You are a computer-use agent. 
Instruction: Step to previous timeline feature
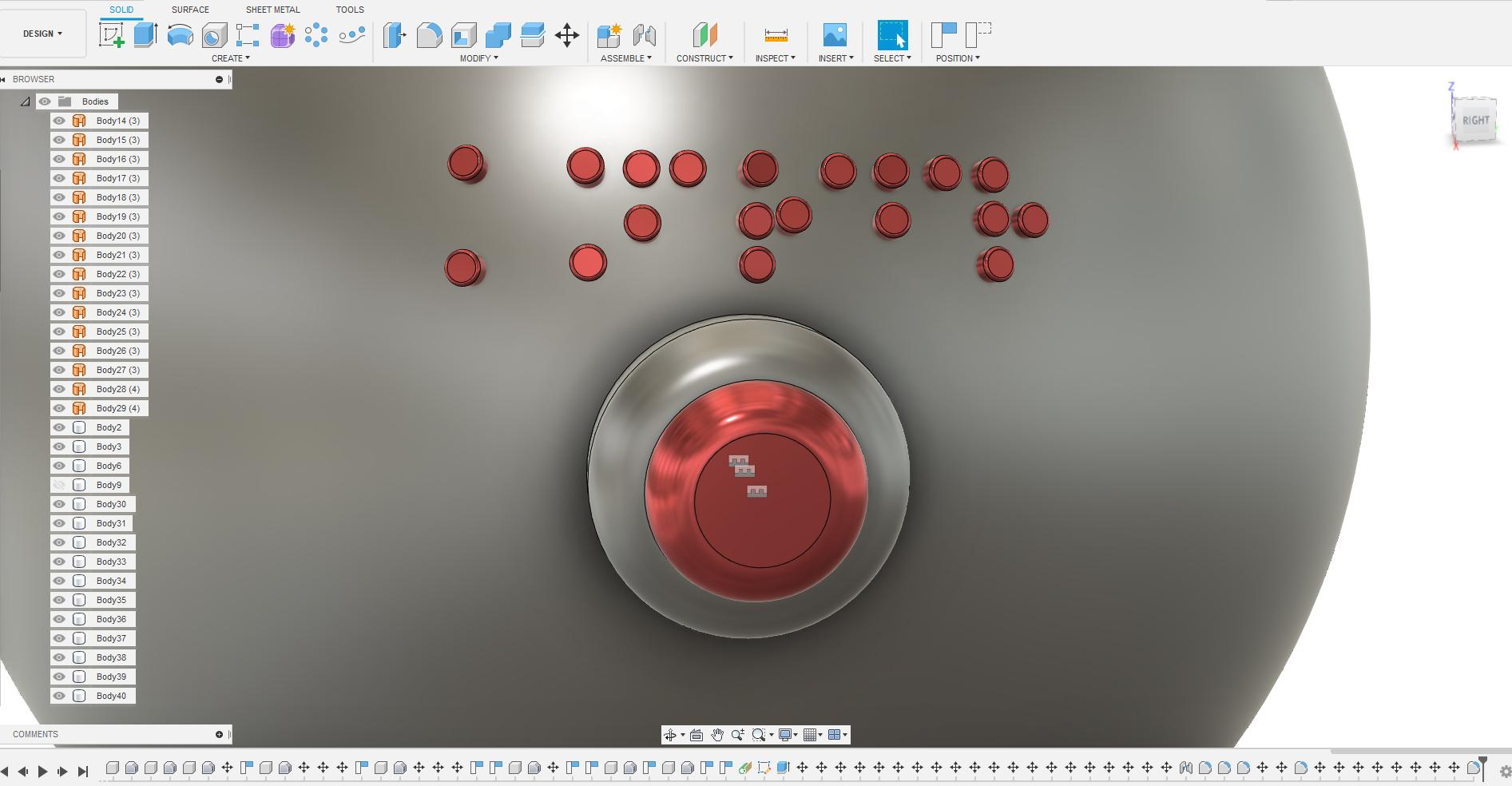pyautogui.click(x=22, y=772)
